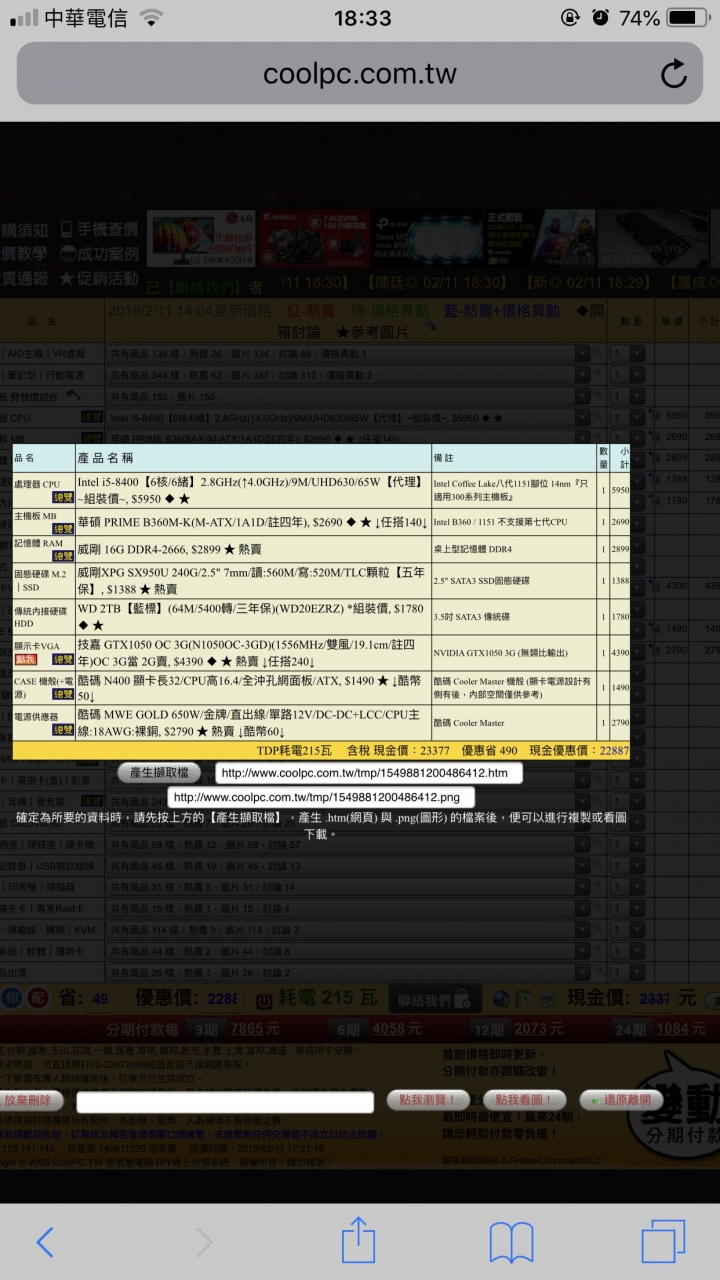Open quantity dropdown in AIO主機 row

627,353
